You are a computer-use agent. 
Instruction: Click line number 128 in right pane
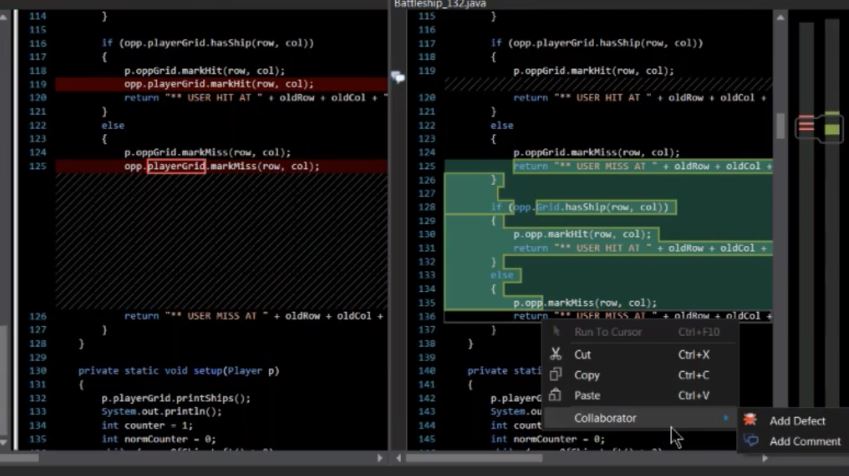click(x=427, y=207)
